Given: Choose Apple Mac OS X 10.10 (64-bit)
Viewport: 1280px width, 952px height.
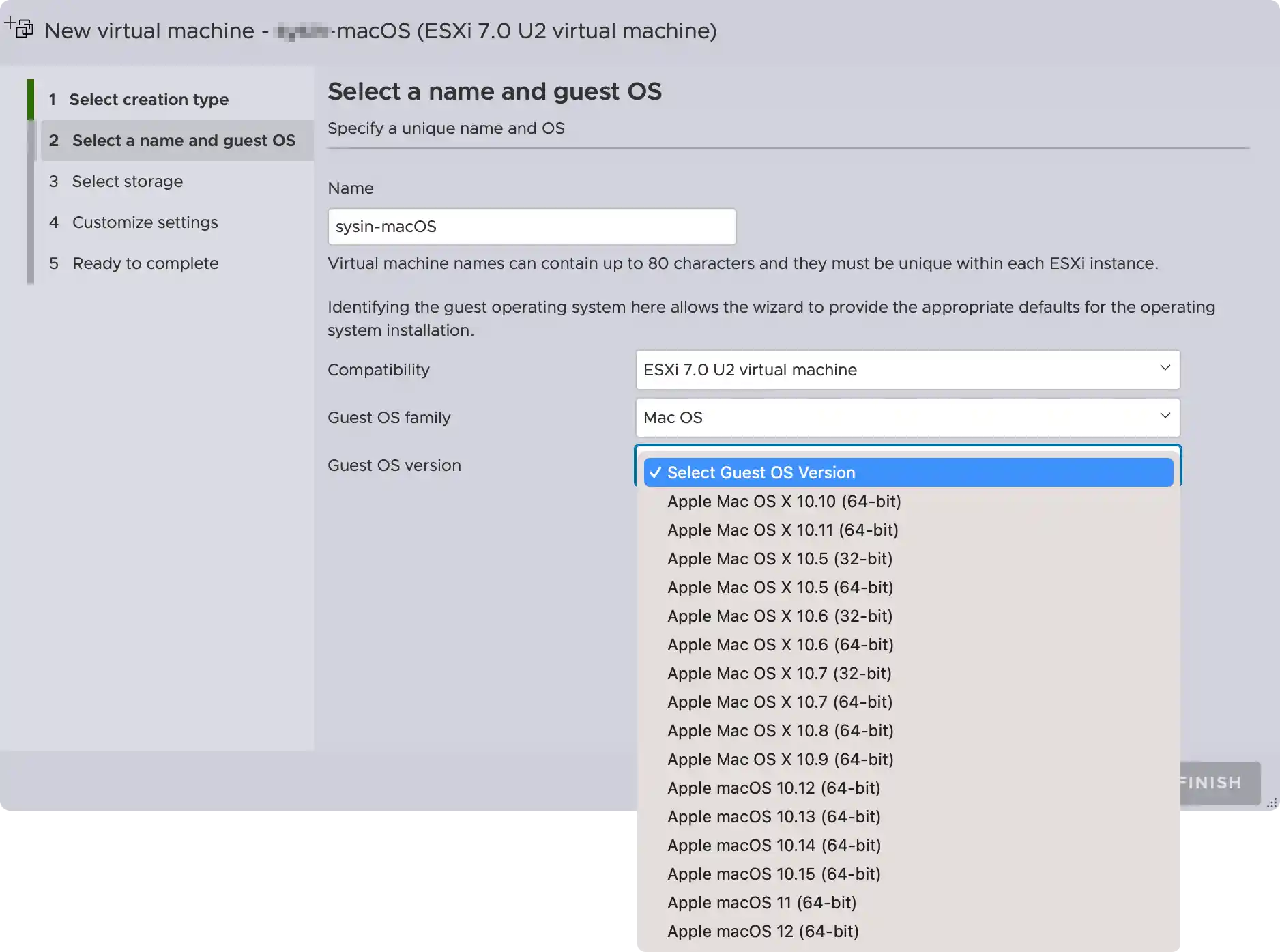Looking at the screenshot, I should click(x=908, y=502).
